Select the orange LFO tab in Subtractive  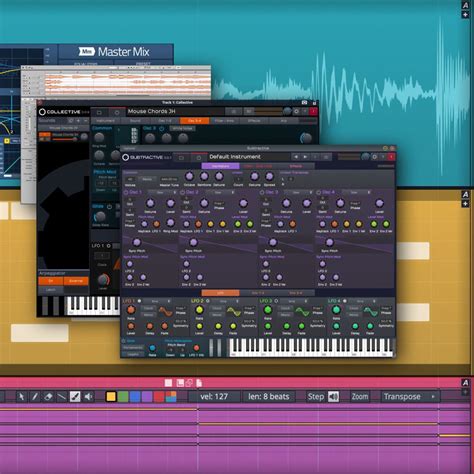pos(220,293)
